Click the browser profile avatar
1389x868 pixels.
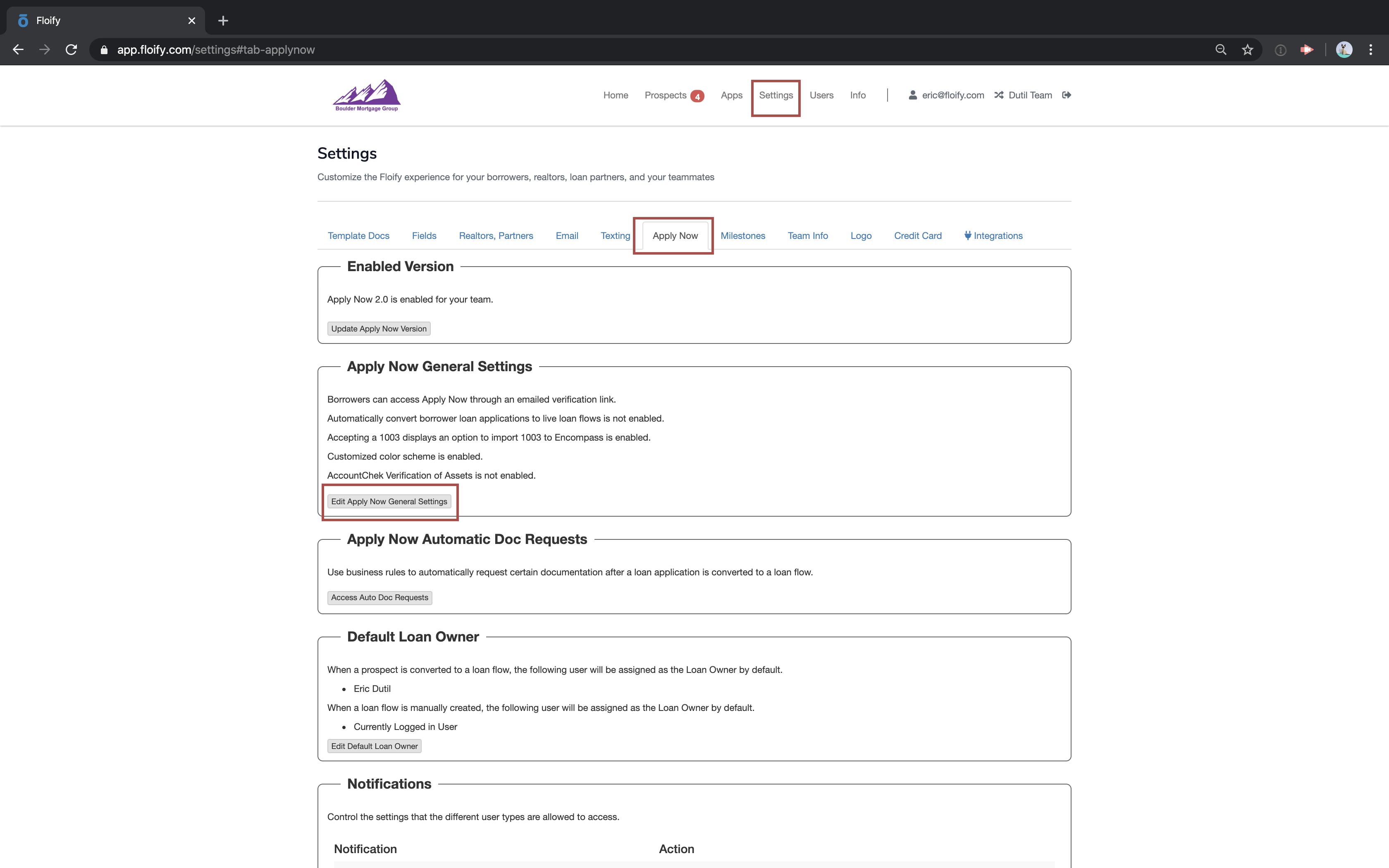tap(1344, 50)
